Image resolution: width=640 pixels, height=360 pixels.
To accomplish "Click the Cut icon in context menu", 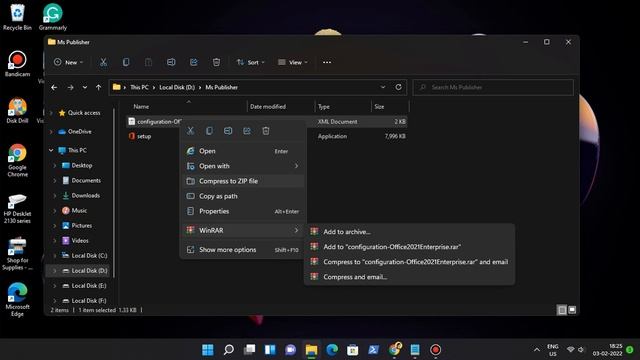I will point(190,131).
